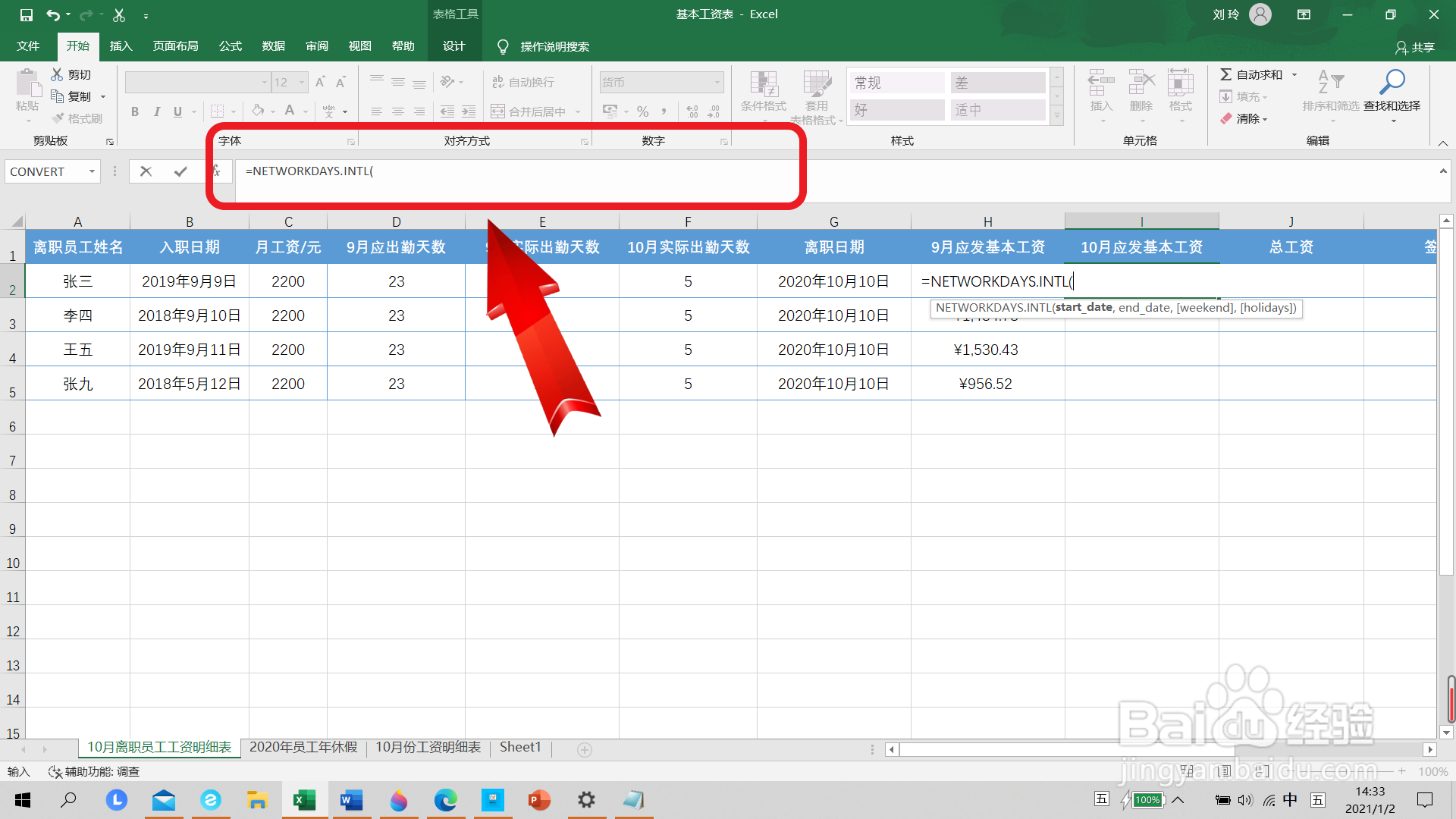Add a new sheet with plus icon
1456x819 pixels.
pyautogui.click(x=584, y=749)
